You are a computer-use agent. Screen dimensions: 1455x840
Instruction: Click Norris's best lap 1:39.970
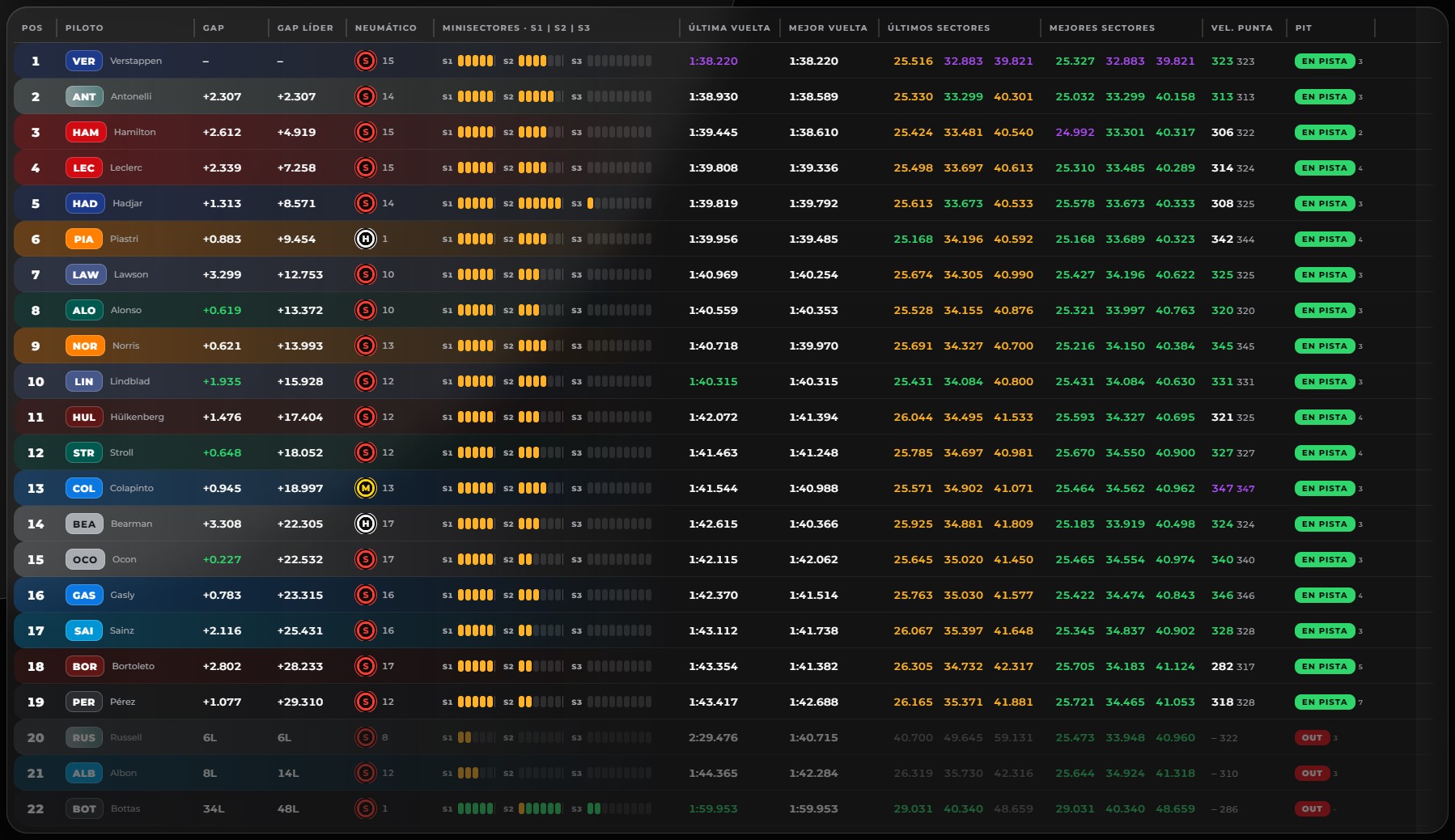pyautogui.click(x=813, y=346)
